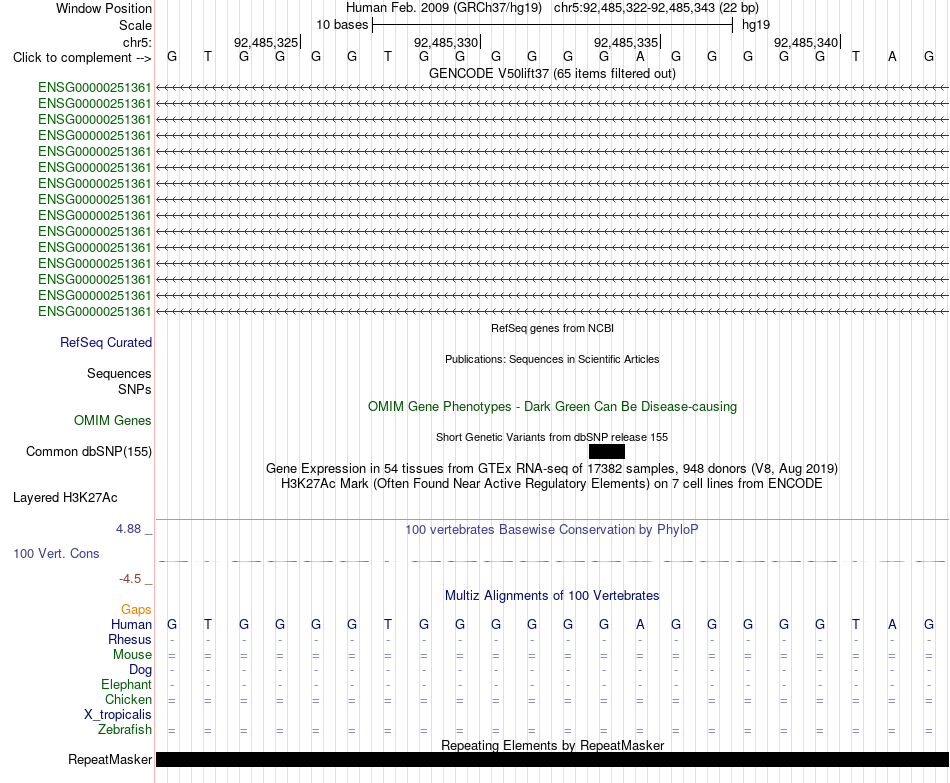Select the X_tropicalis alignment row label
Viewport: 950px width, 783px height.
(118, 715)
